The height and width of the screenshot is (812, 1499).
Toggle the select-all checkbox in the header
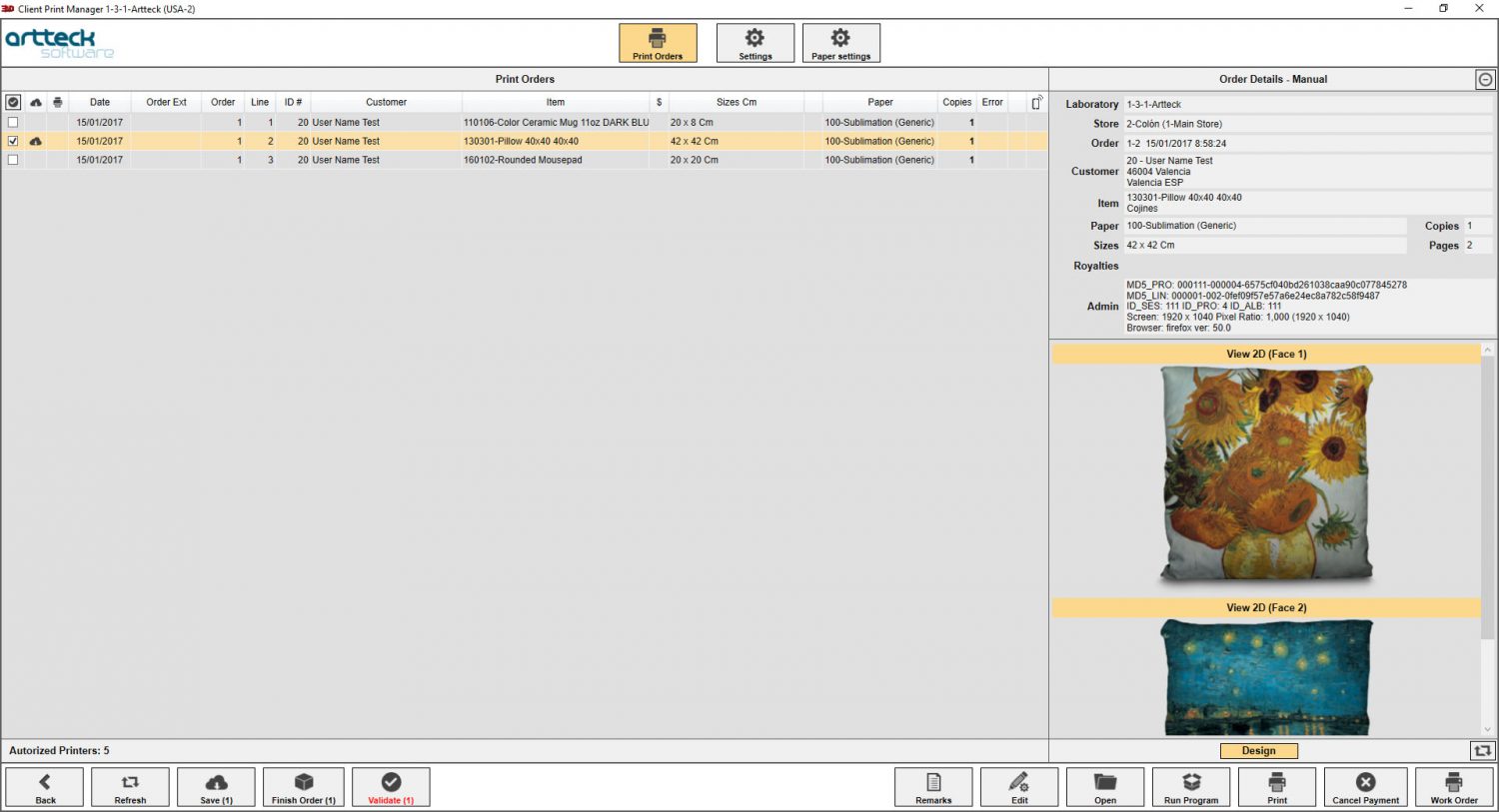pos(13,101)
